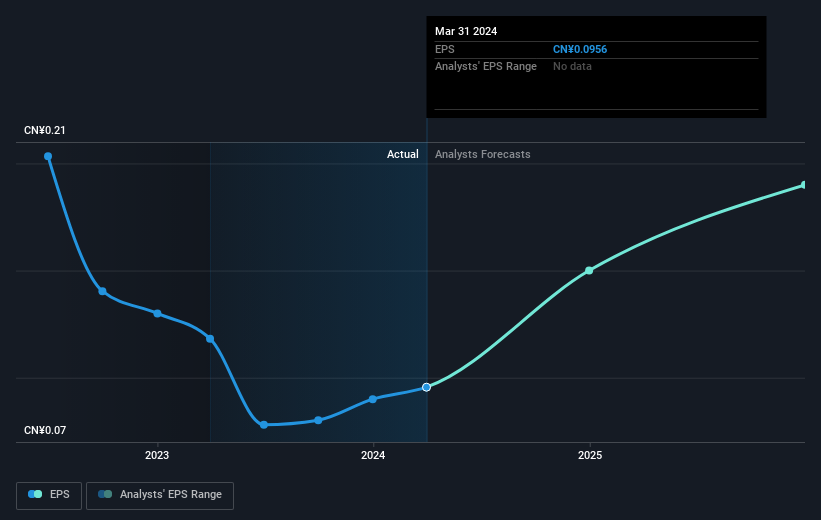Click the CN¥0.07 y-axis label
The height and width of the screenshot is (520, 821).
45,430
